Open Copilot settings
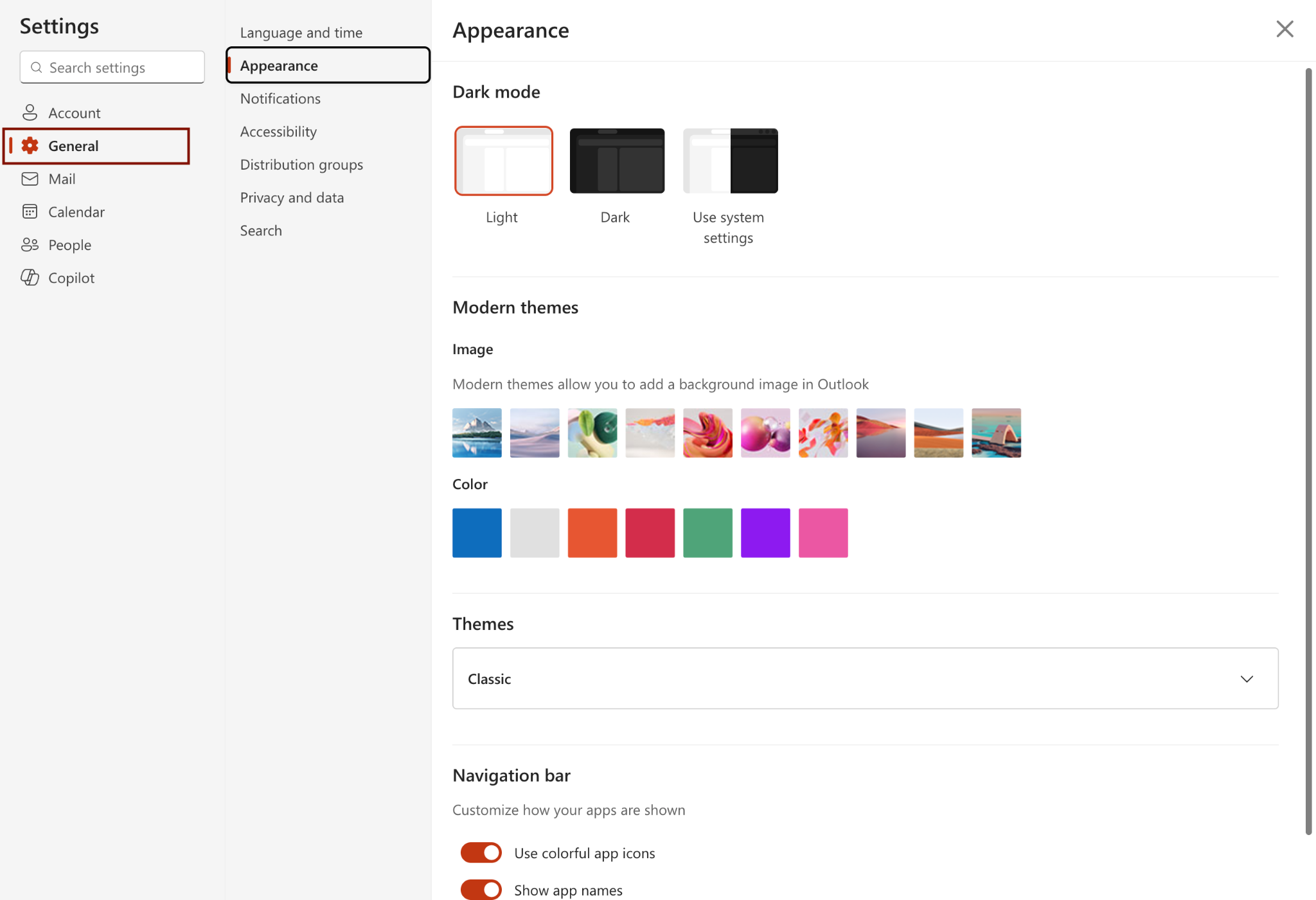Viewport: 1316px width, 900px height. [71, 278]
